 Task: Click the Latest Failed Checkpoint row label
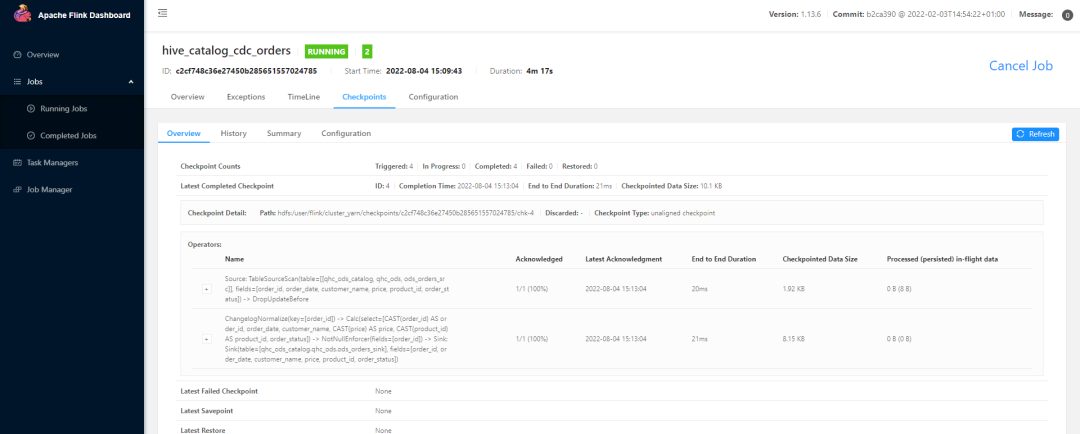[x=219, y=391]
